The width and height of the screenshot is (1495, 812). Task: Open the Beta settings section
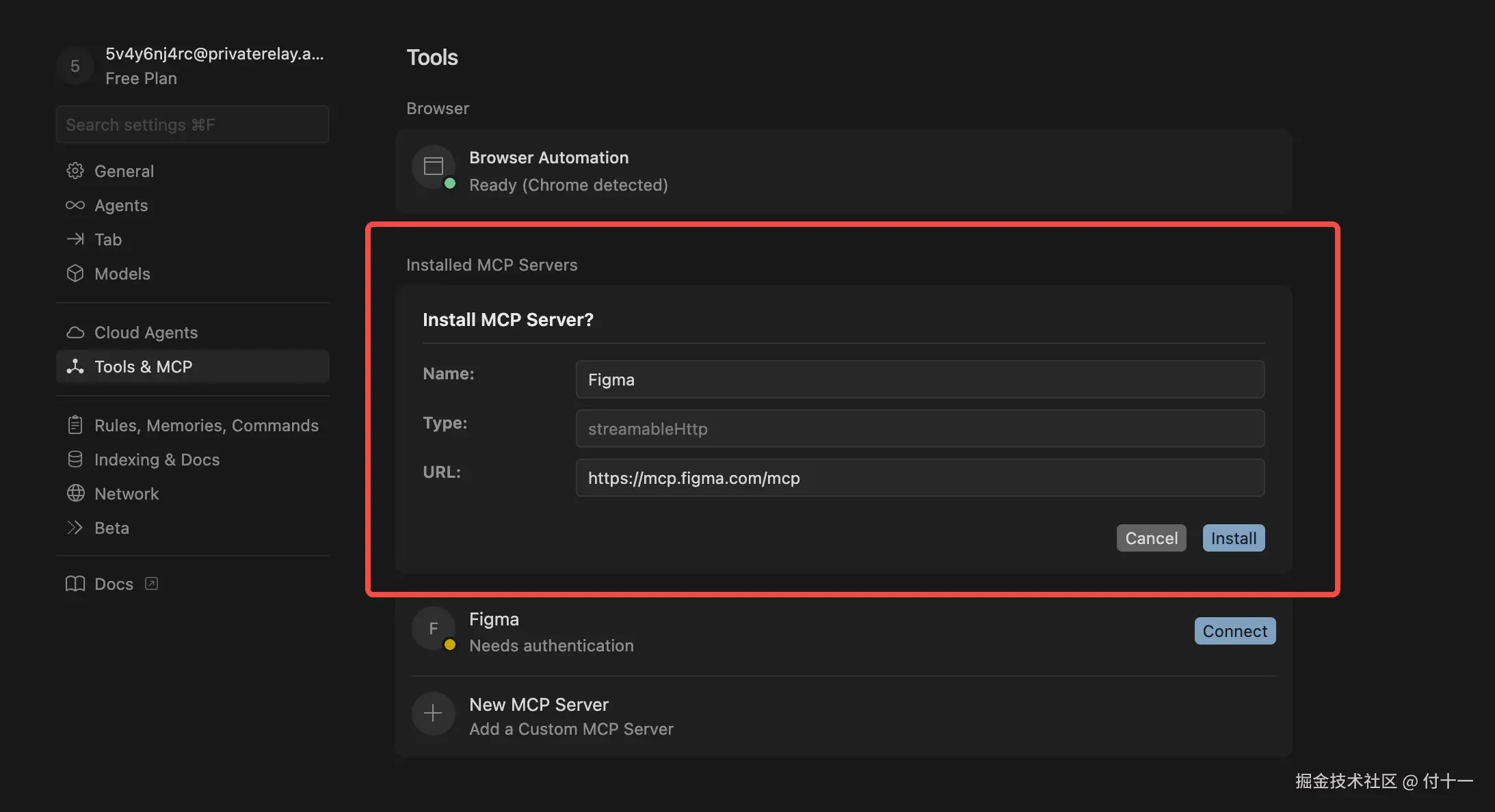pyautogui.click(x=111, y=528)
